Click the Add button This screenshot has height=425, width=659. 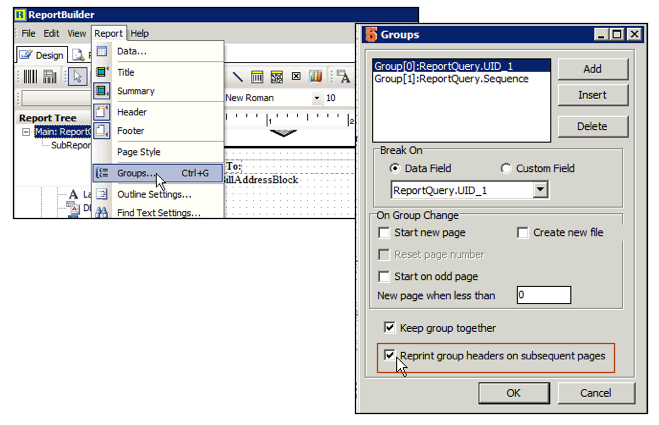click(x=593, y=69)
